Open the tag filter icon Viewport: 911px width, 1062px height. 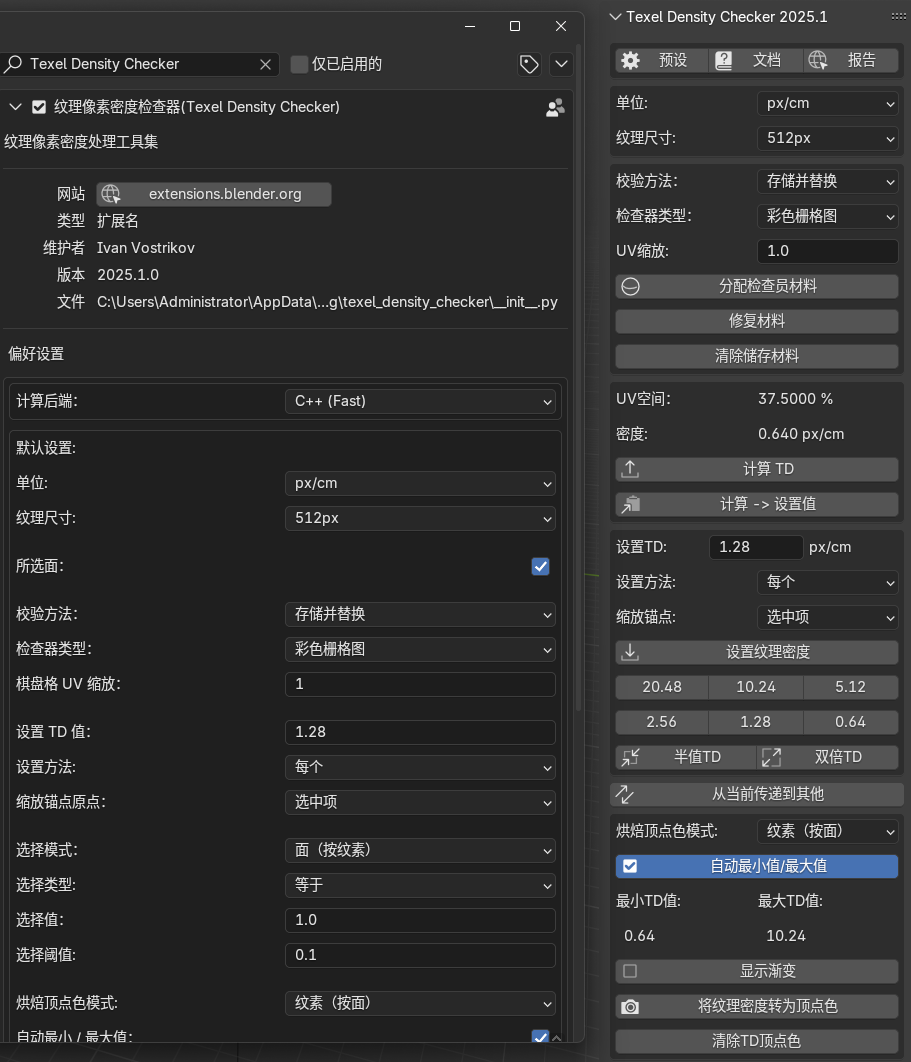[x=529, y=64]
